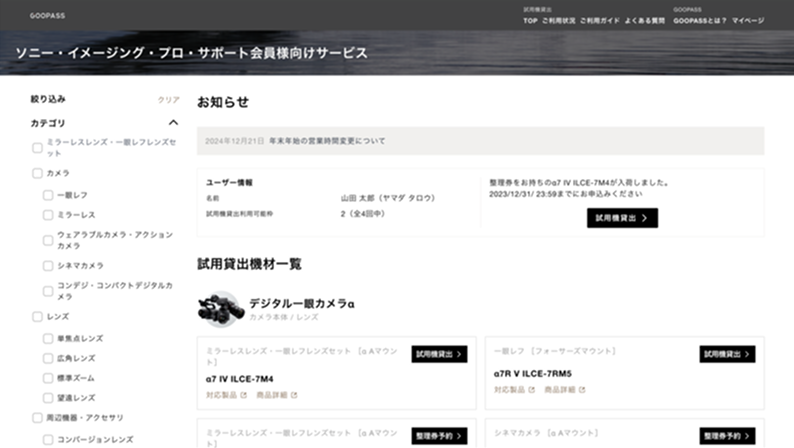Select the α7R V ILCE-7RM5 product title
Image resolution: width=794 pixels, height=448 pixels.
pyautogui.click(x=533, y=374)
